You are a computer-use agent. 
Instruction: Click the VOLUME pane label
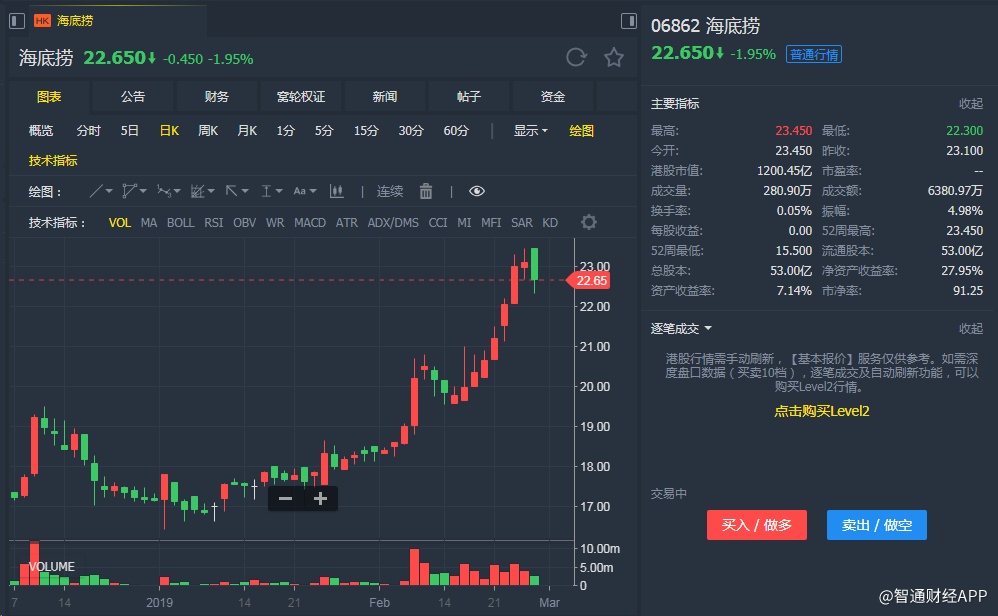tap(52, 566)
